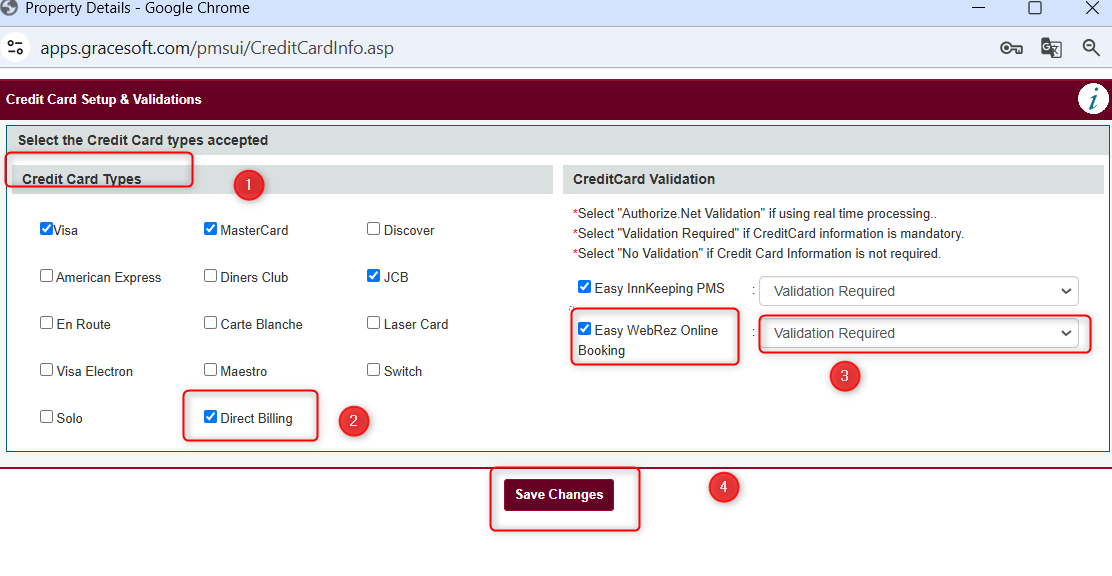
Task: Click the Google Translate icon
Action: [1051, 48]
